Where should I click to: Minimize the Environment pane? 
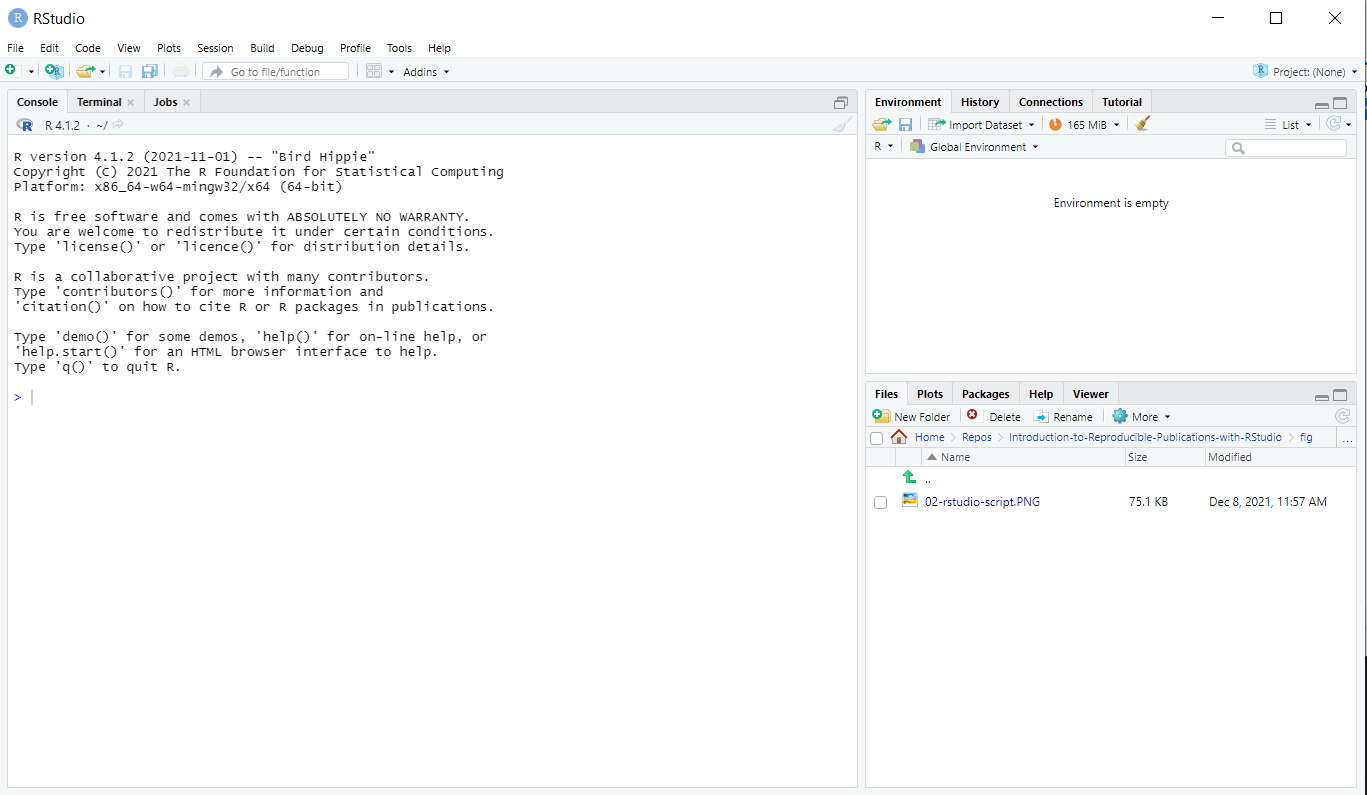(x=1321, y=104)
